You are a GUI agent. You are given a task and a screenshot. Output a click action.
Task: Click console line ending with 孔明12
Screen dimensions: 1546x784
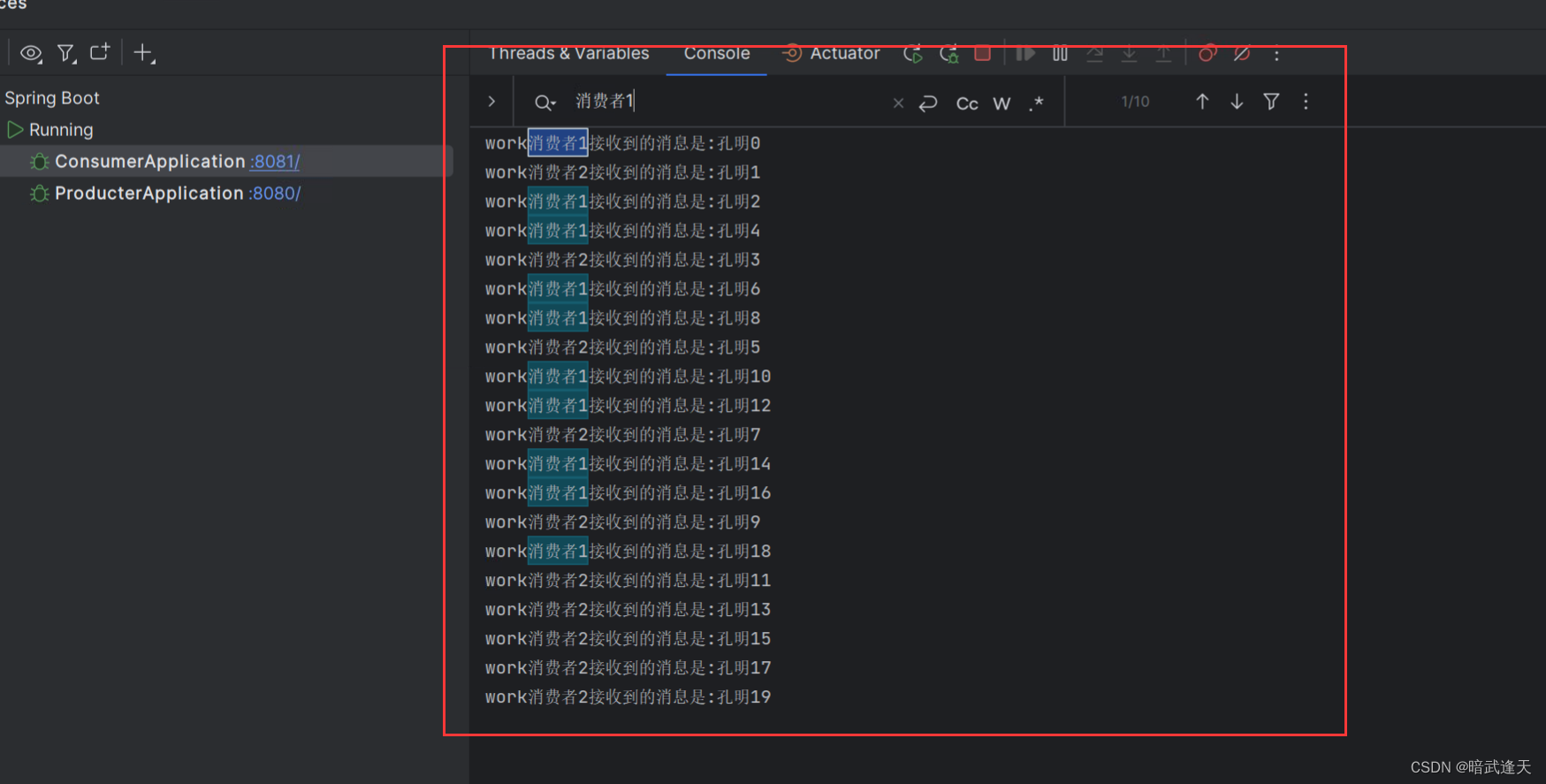628,406
